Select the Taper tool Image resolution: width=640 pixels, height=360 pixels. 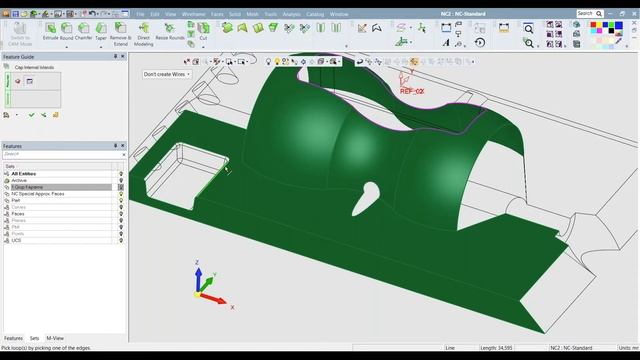(101, 31)
